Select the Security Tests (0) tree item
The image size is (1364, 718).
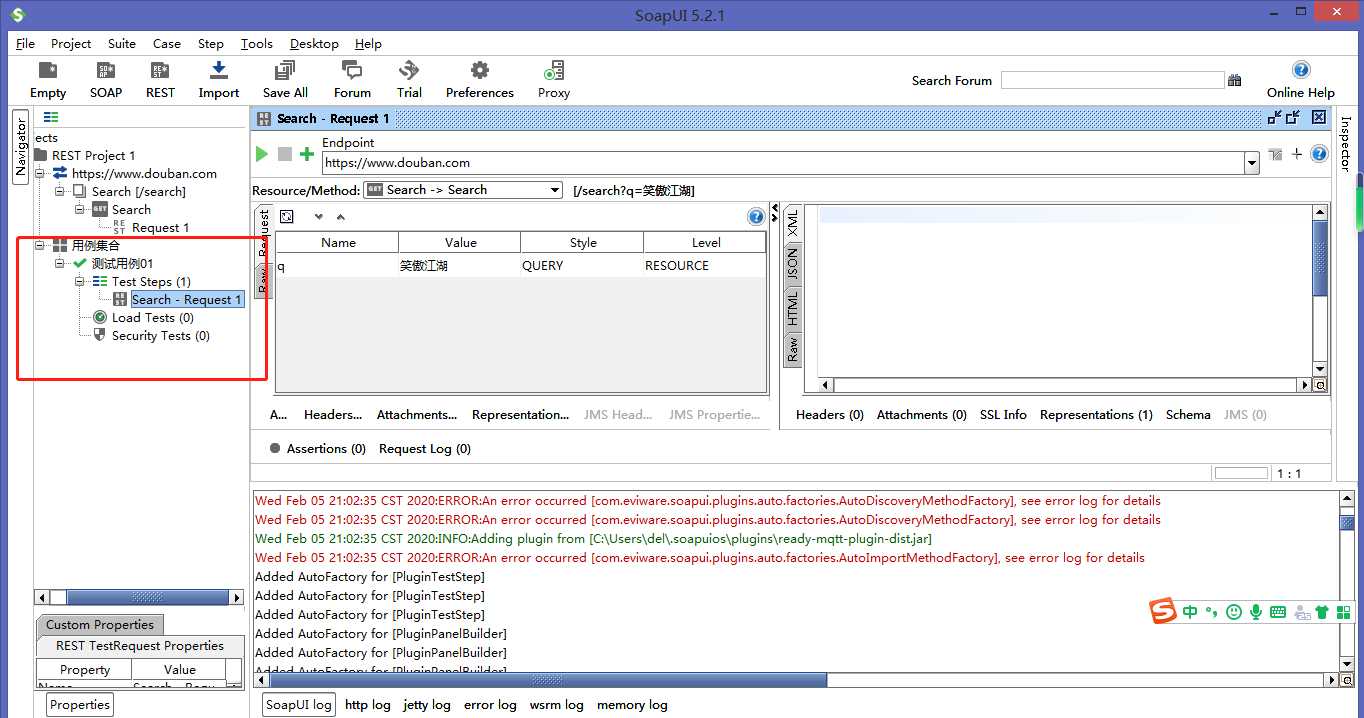[x=160, y=336]
